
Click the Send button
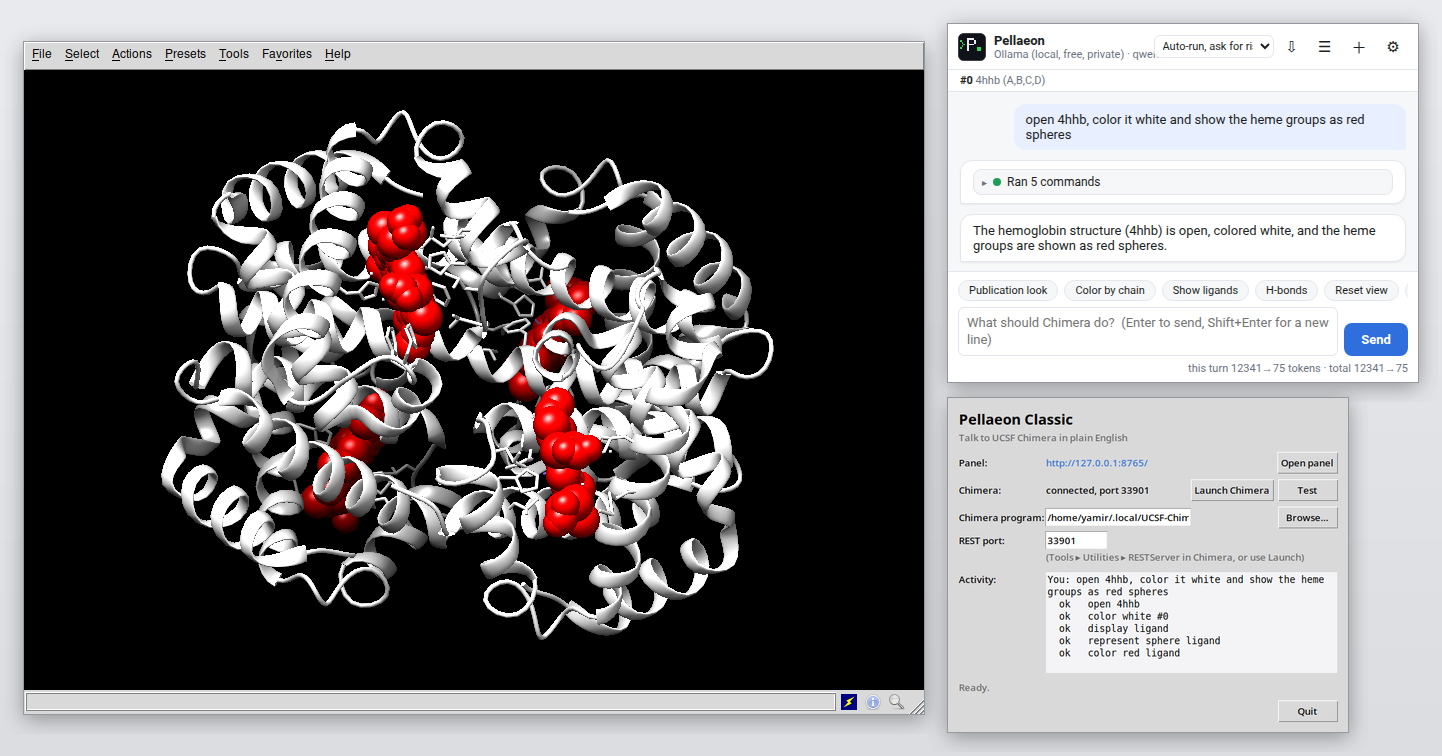(1376, 339)
